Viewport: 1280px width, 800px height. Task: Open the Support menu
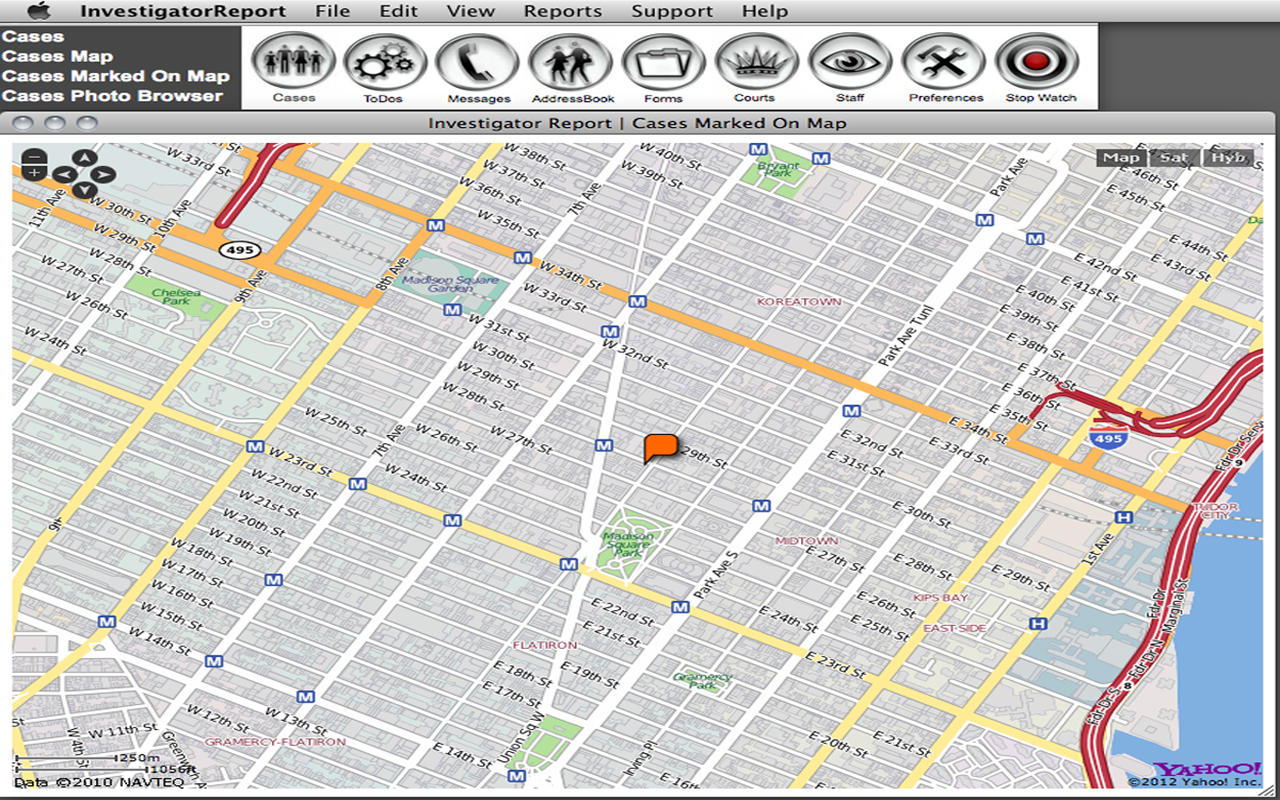click(672, 11)
